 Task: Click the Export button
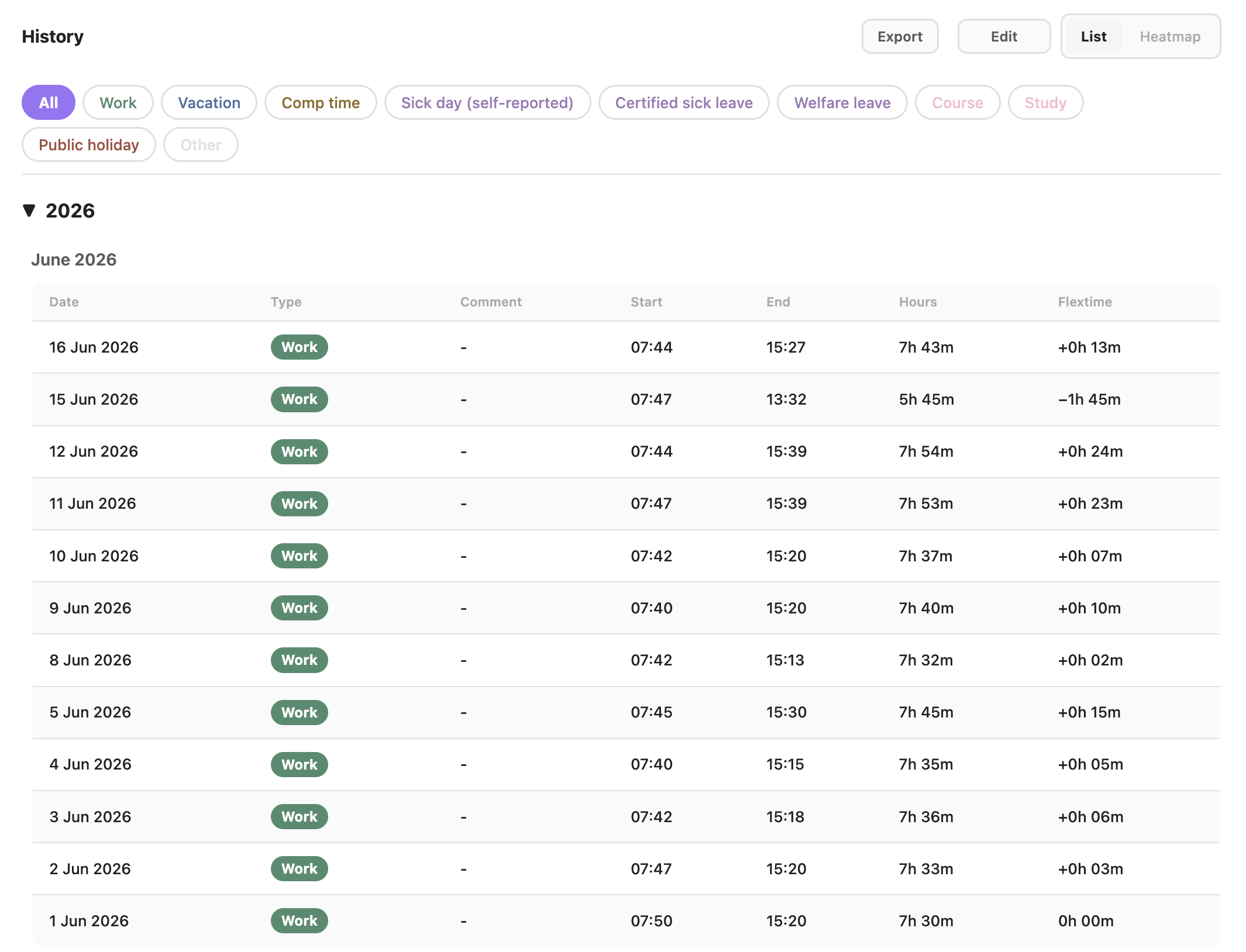pos(900,36)
